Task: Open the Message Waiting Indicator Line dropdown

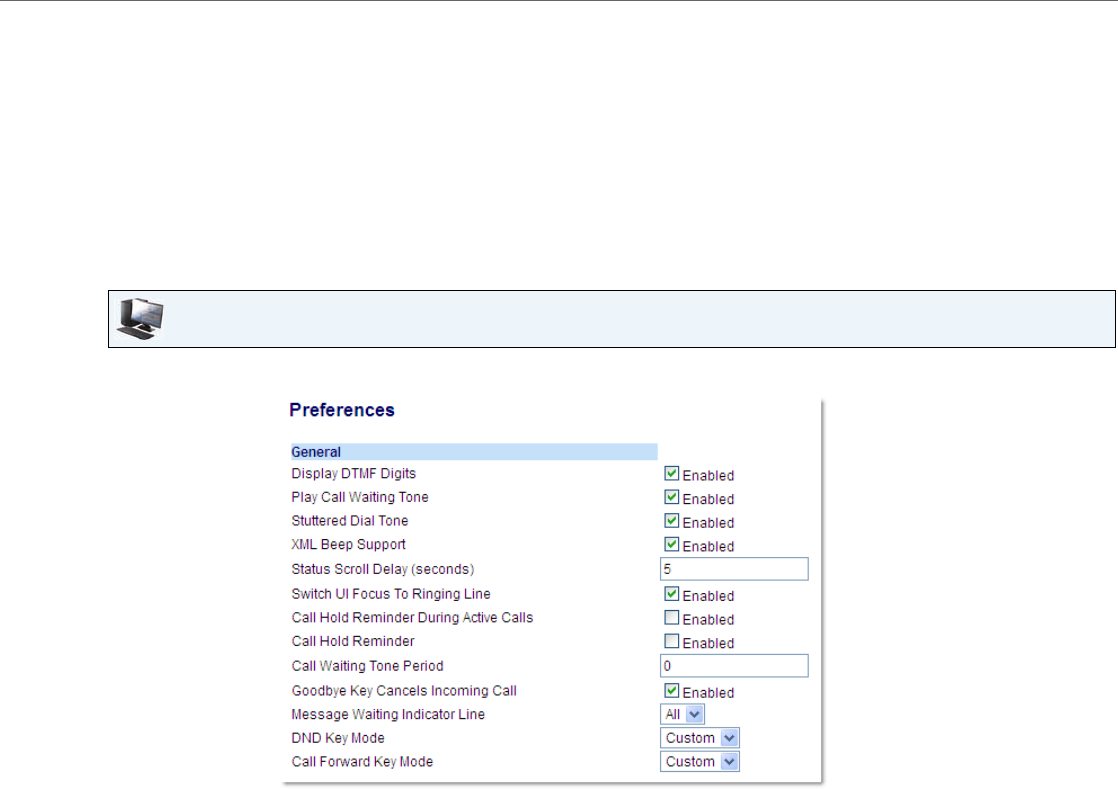Action: coord(683,714)
